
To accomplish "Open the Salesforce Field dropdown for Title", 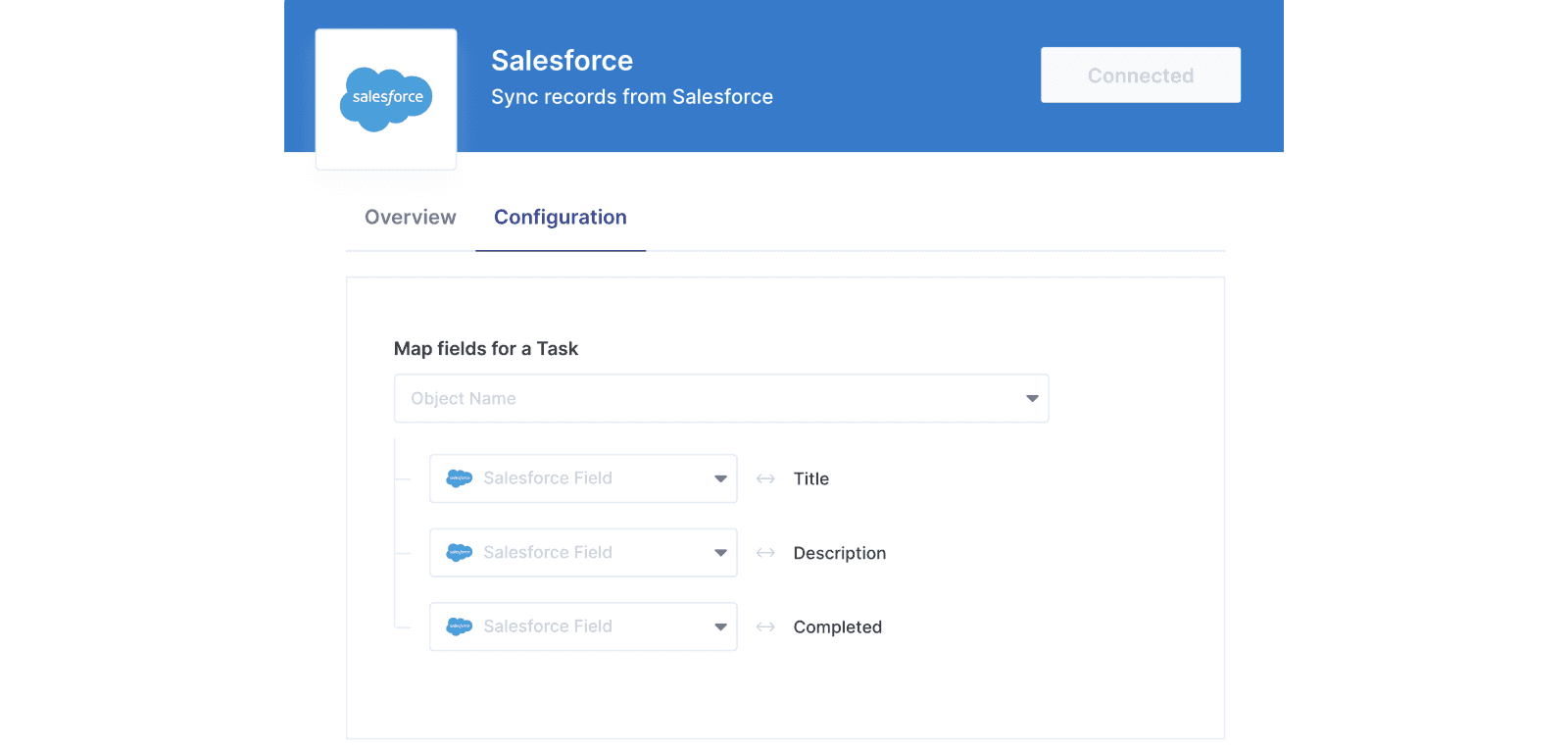I will coord(582,478).
